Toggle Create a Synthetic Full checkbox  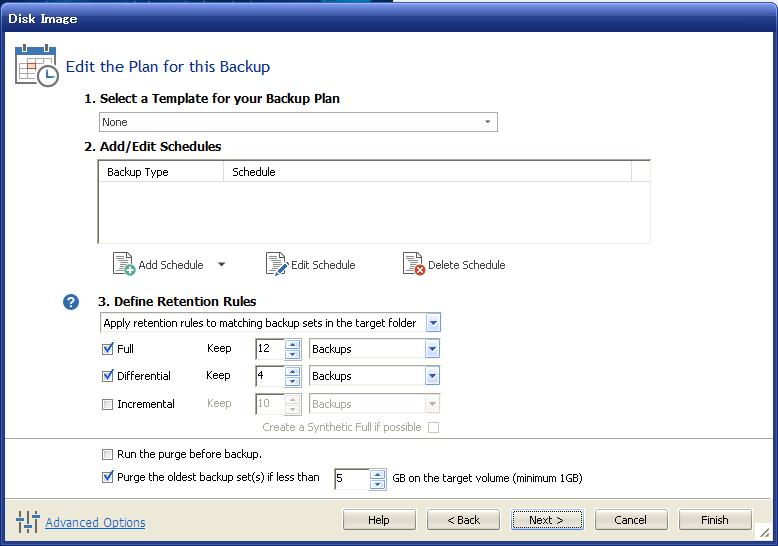[x=433, y=427]
